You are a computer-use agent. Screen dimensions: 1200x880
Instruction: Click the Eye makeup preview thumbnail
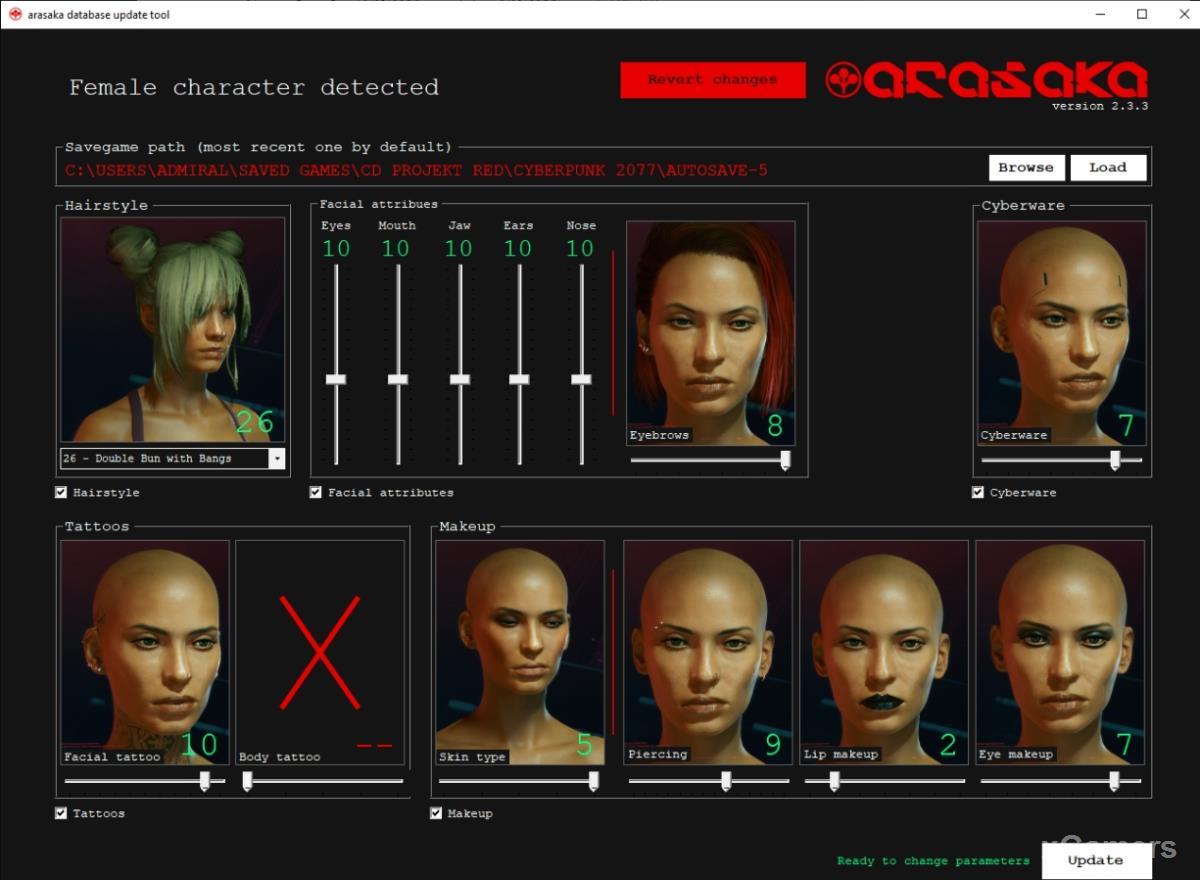click(x=1060, y=653)
